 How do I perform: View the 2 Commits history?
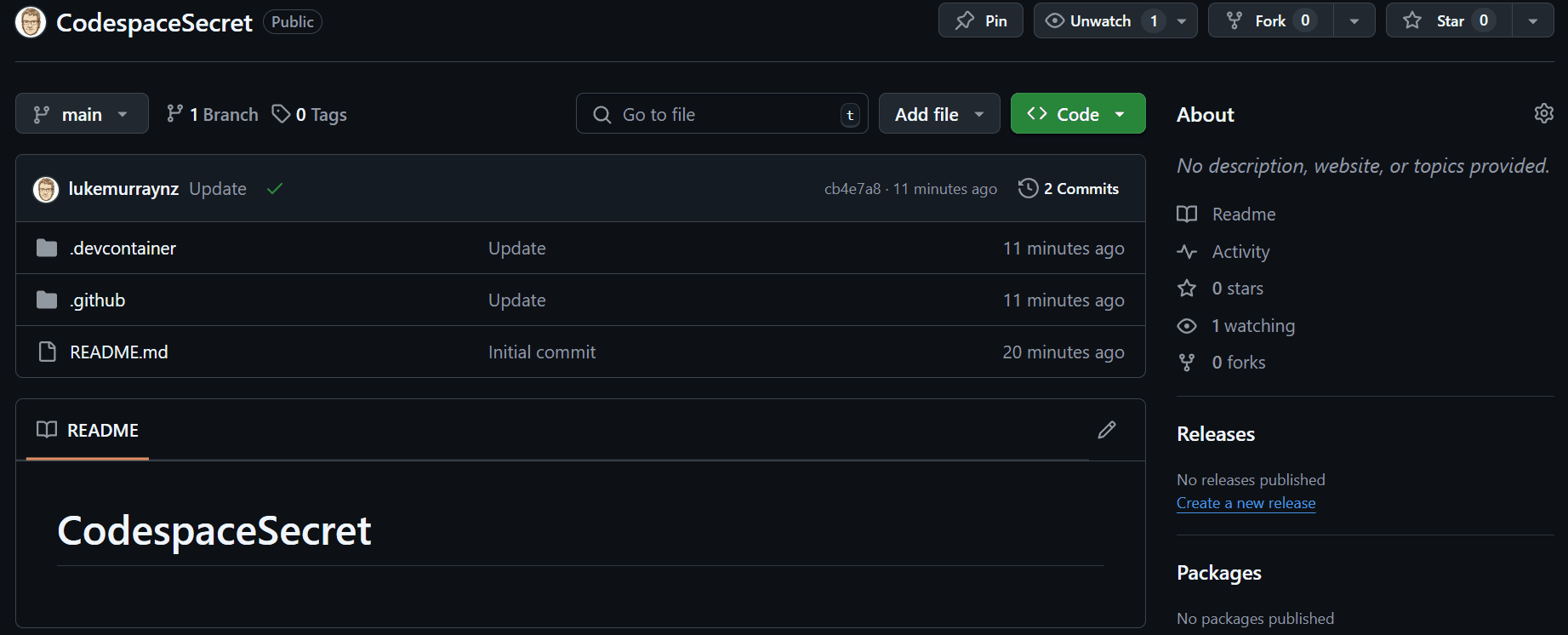(1069, 189)
